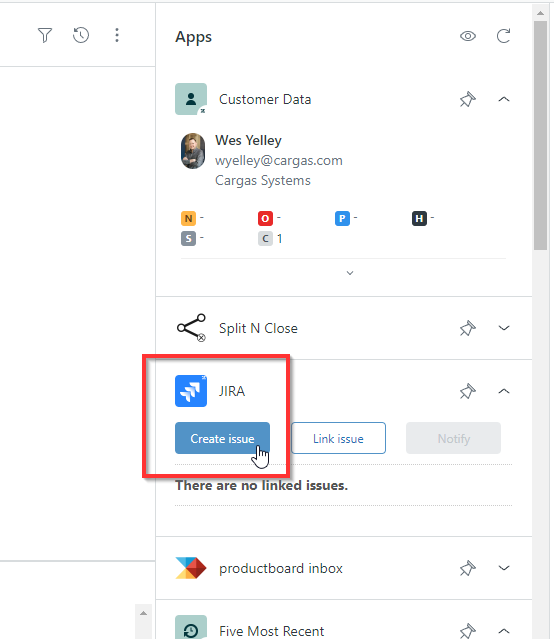
Task: Click the Link issue button
Action: 338,438
